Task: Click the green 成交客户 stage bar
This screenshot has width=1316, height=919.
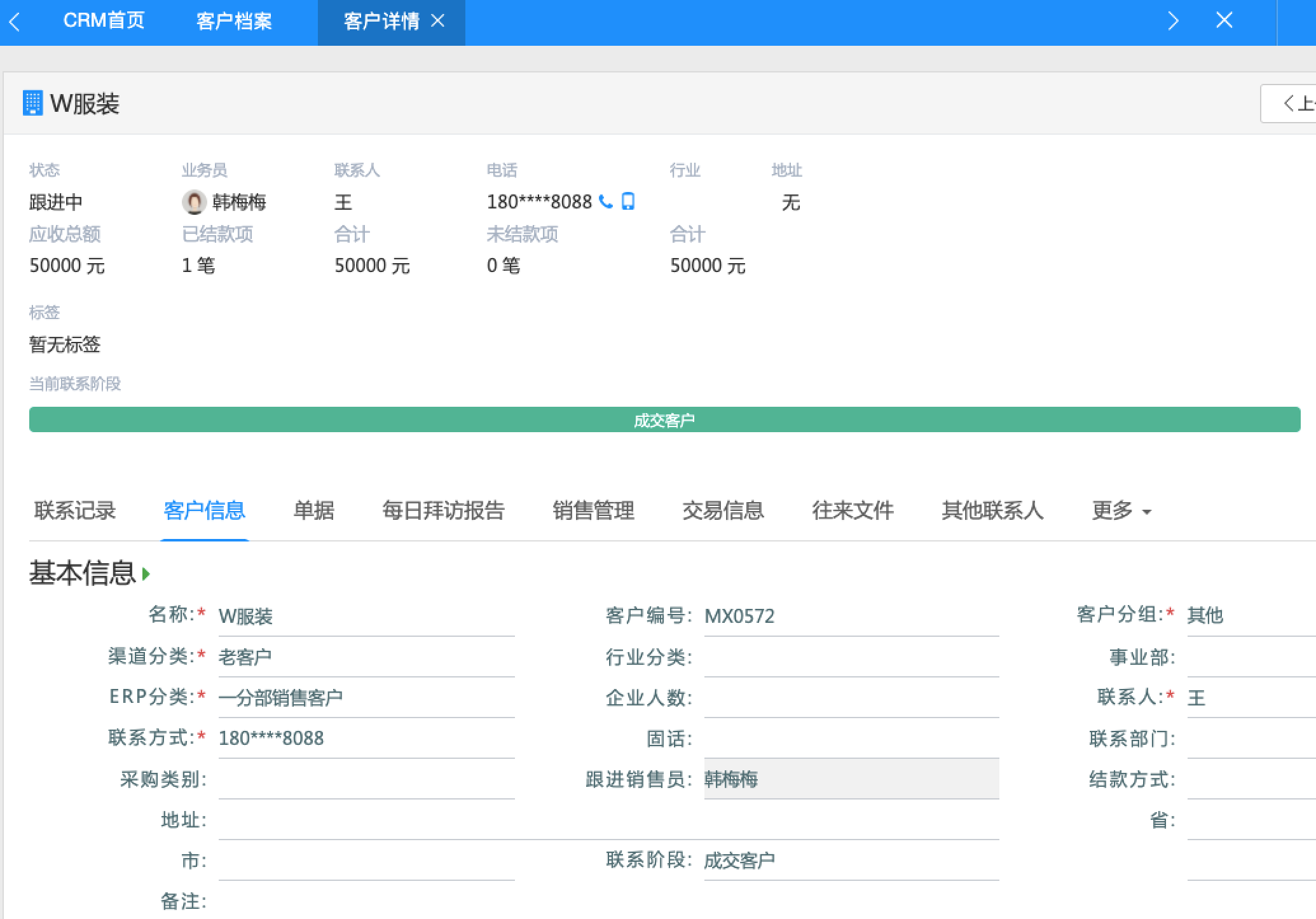Action: [664, 419]
